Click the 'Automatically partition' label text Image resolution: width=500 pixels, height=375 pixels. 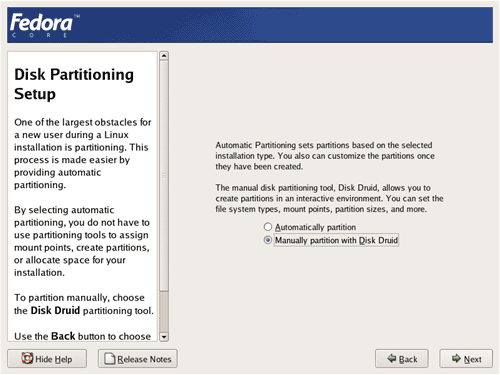coord(315,227)
